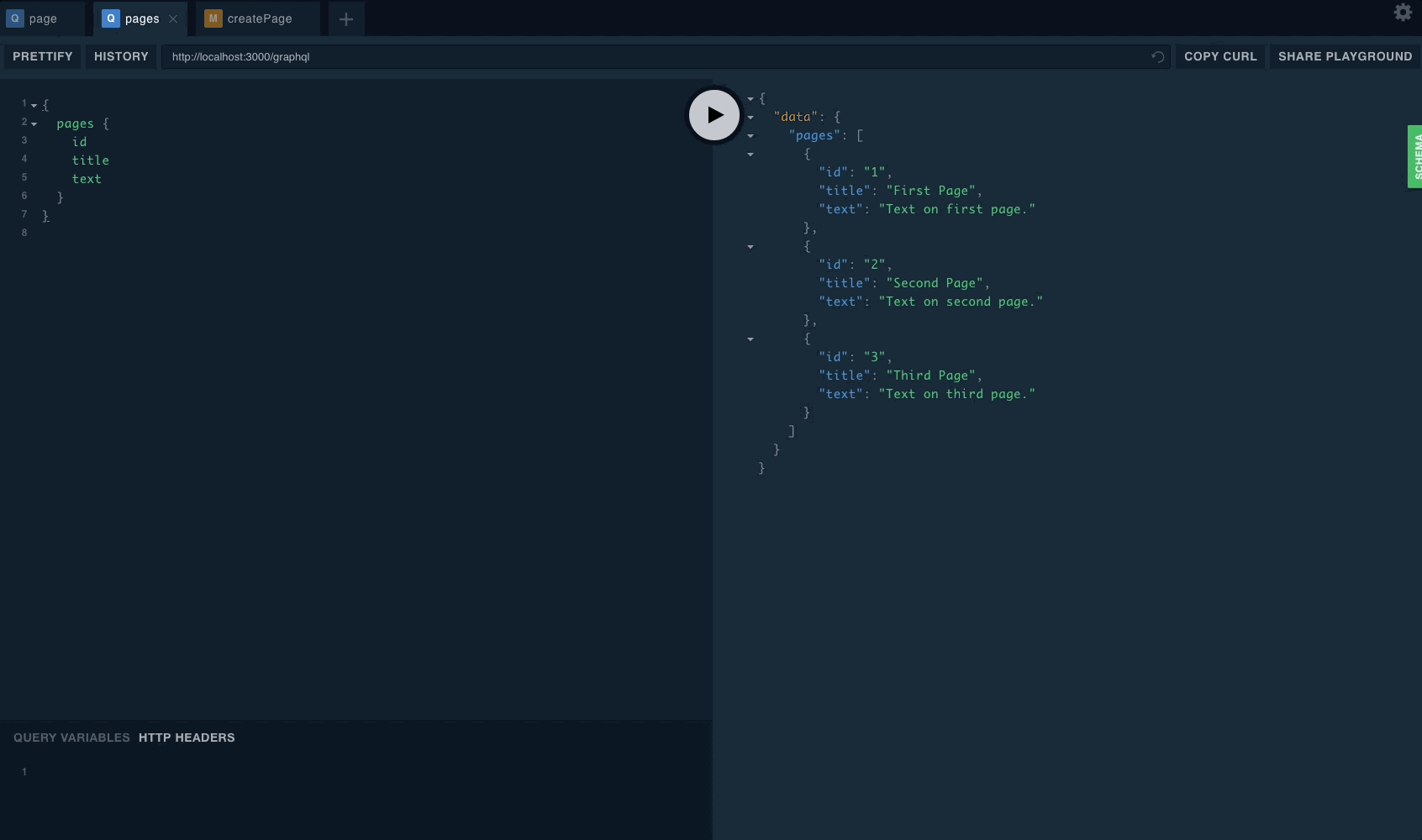Image resolution: width=1422 pixels, height=840 pixels.
Task: Open the green SCHEMA side panel
Action: point(1415,156)
